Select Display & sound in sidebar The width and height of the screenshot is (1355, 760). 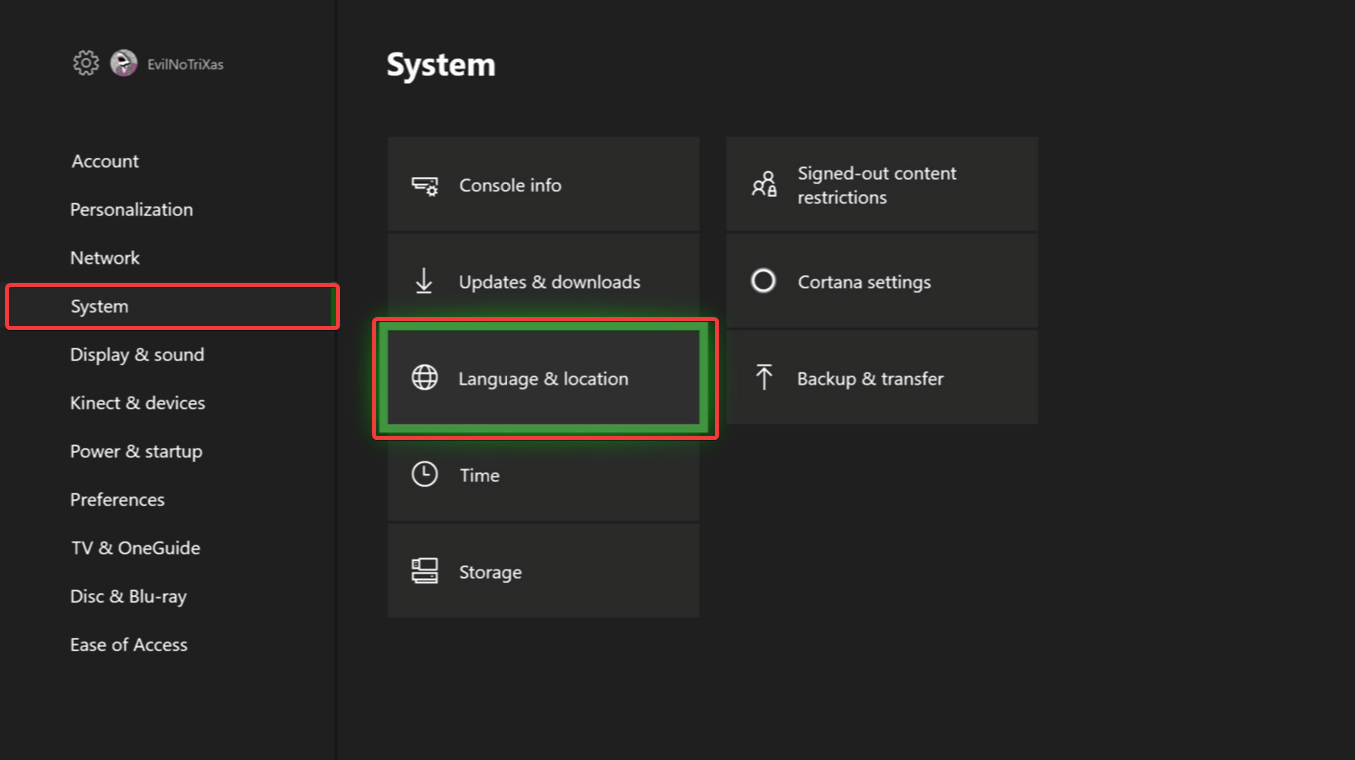tap(137, 354)
